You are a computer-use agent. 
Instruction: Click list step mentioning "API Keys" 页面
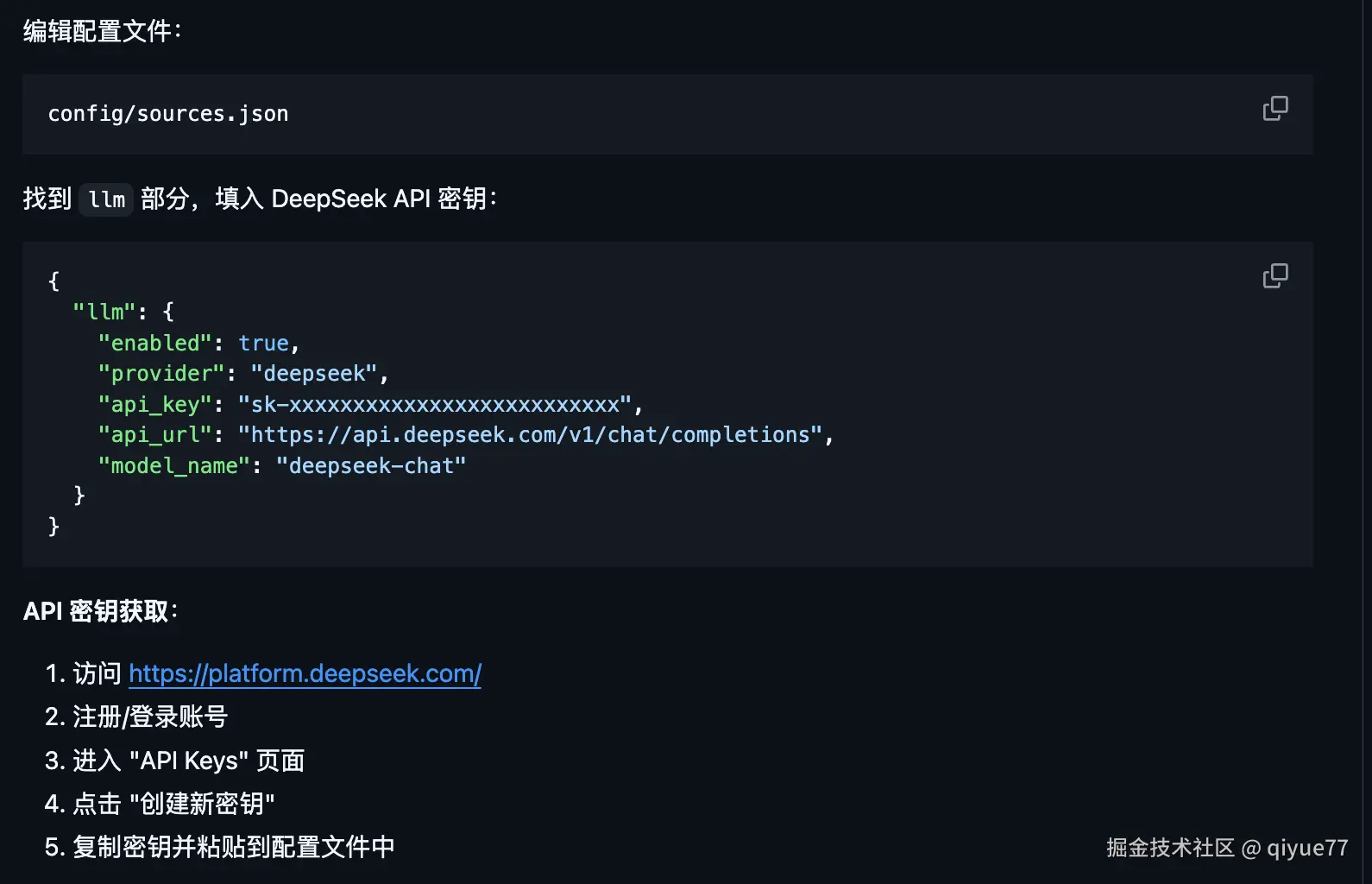[x=187, y=761]
